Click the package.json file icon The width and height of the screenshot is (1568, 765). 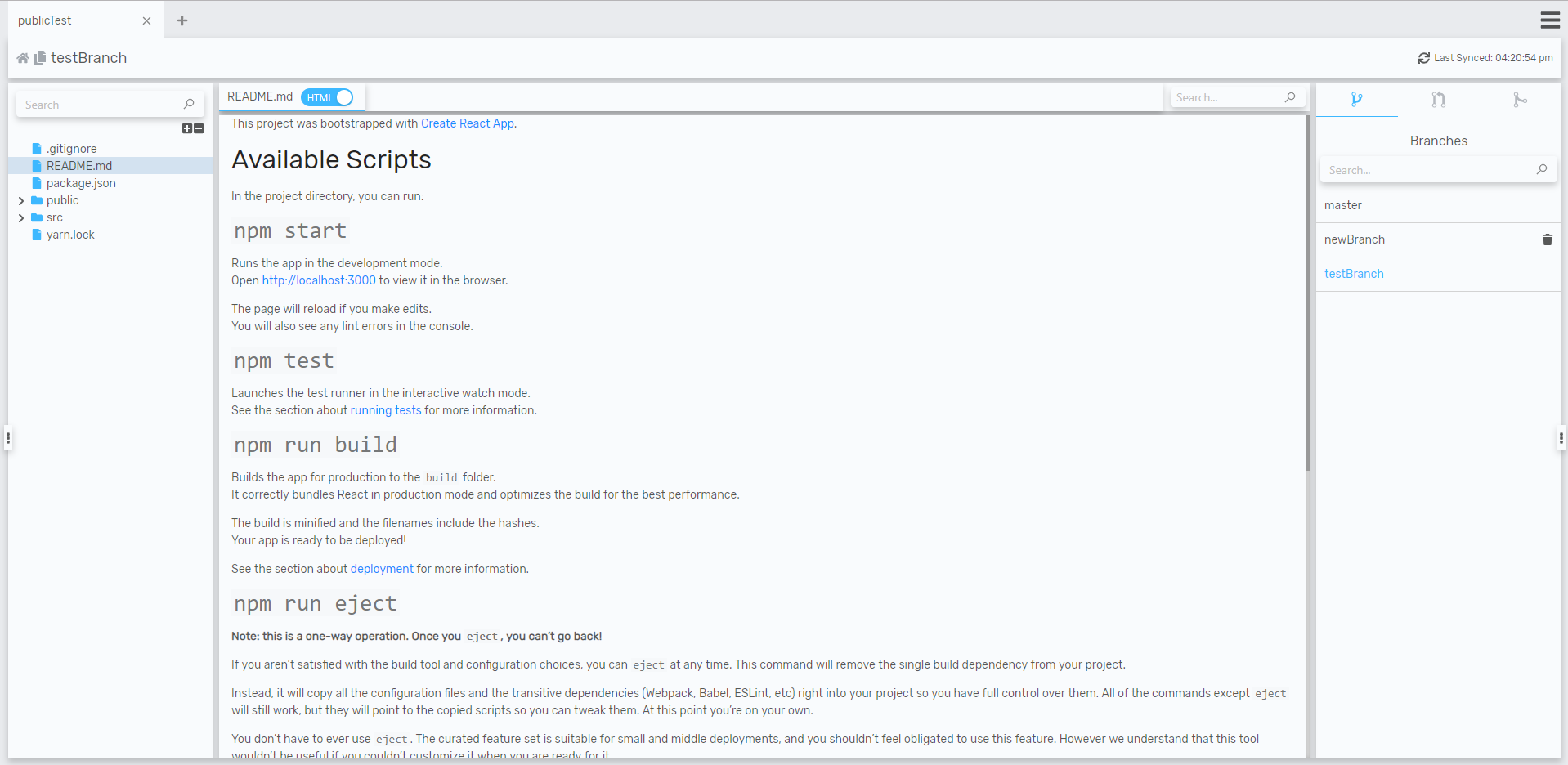click(x=37, y=183)
